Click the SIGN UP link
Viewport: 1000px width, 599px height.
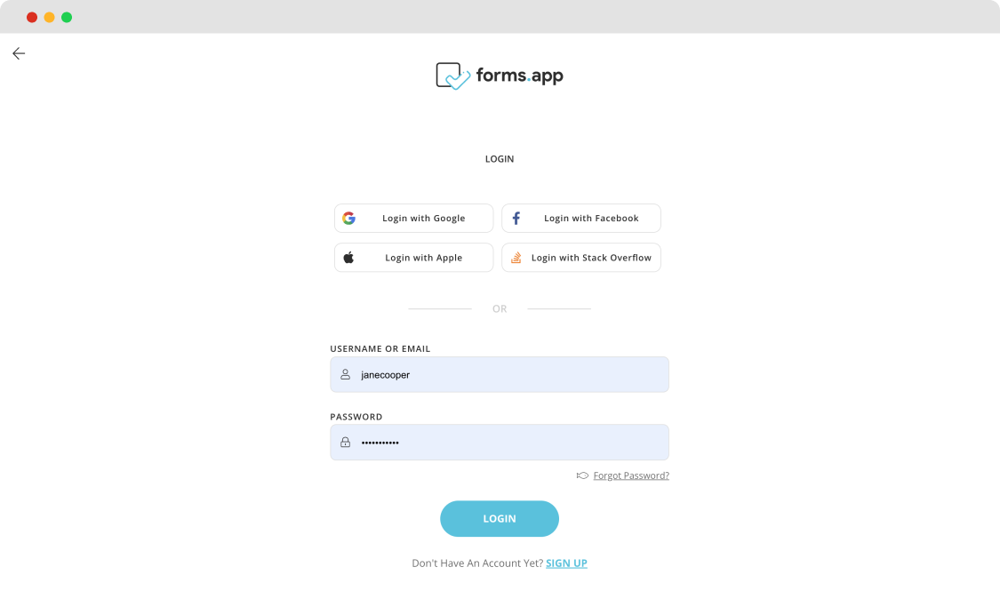tap(567, 563)
